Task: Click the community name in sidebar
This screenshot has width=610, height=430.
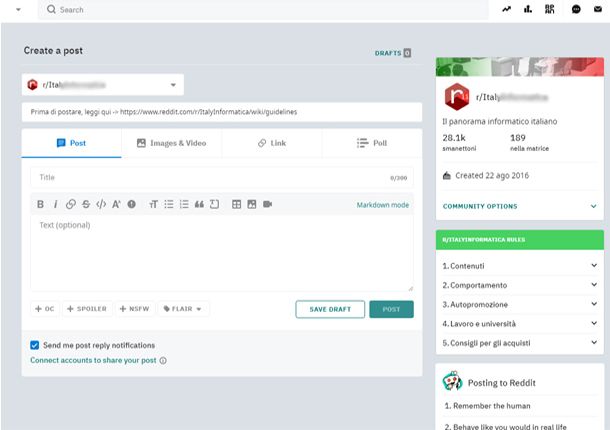Action: (x=512, y=97)
